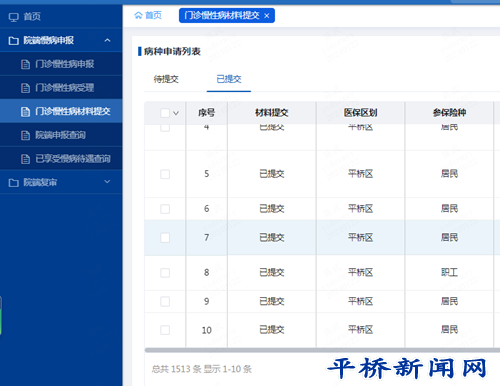Click the monitor icon beside 首页 in sidebar
Viewport: 500px width, 386px height.
14,17
